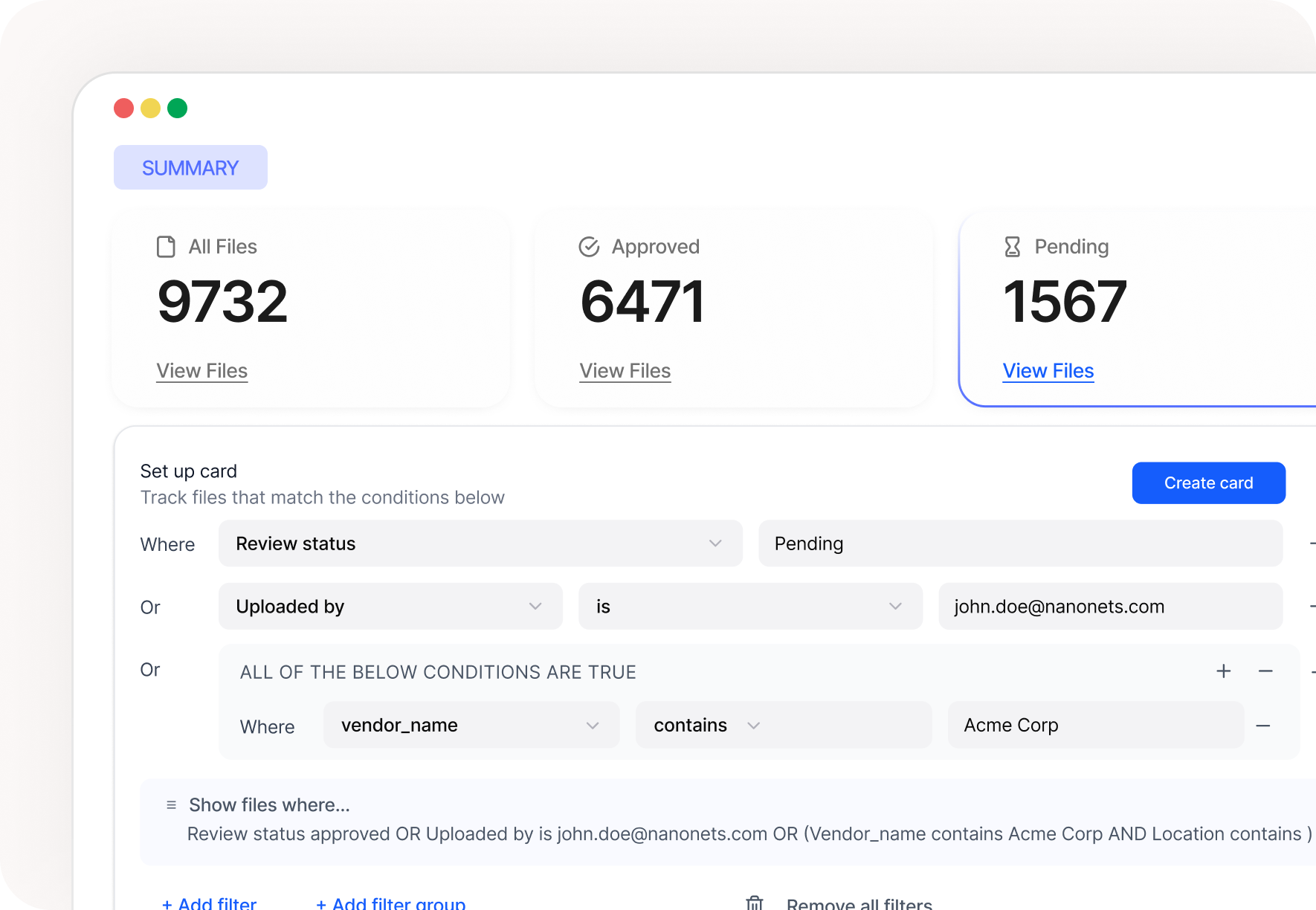Select the All Files card count 9732

pyautogui.click(x=222, y=302)
